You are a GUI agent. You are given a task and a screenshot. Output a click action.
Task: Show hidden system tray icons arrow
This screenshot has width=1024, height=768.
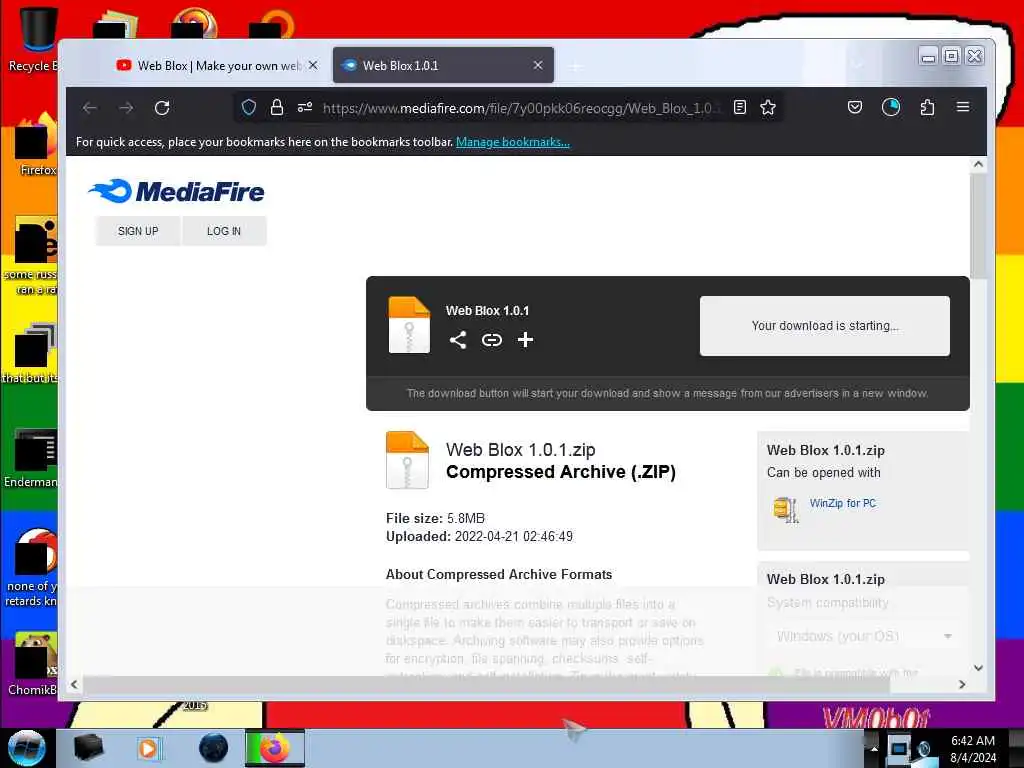pyautogui.click(x=874, y=748)
